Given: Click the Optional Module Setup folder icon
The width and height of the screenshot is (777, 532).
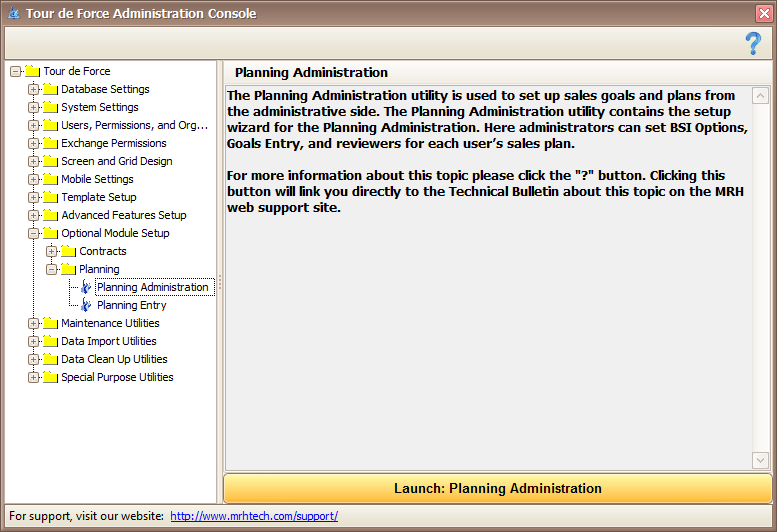Looking at the screenshot, I should 51,233.
